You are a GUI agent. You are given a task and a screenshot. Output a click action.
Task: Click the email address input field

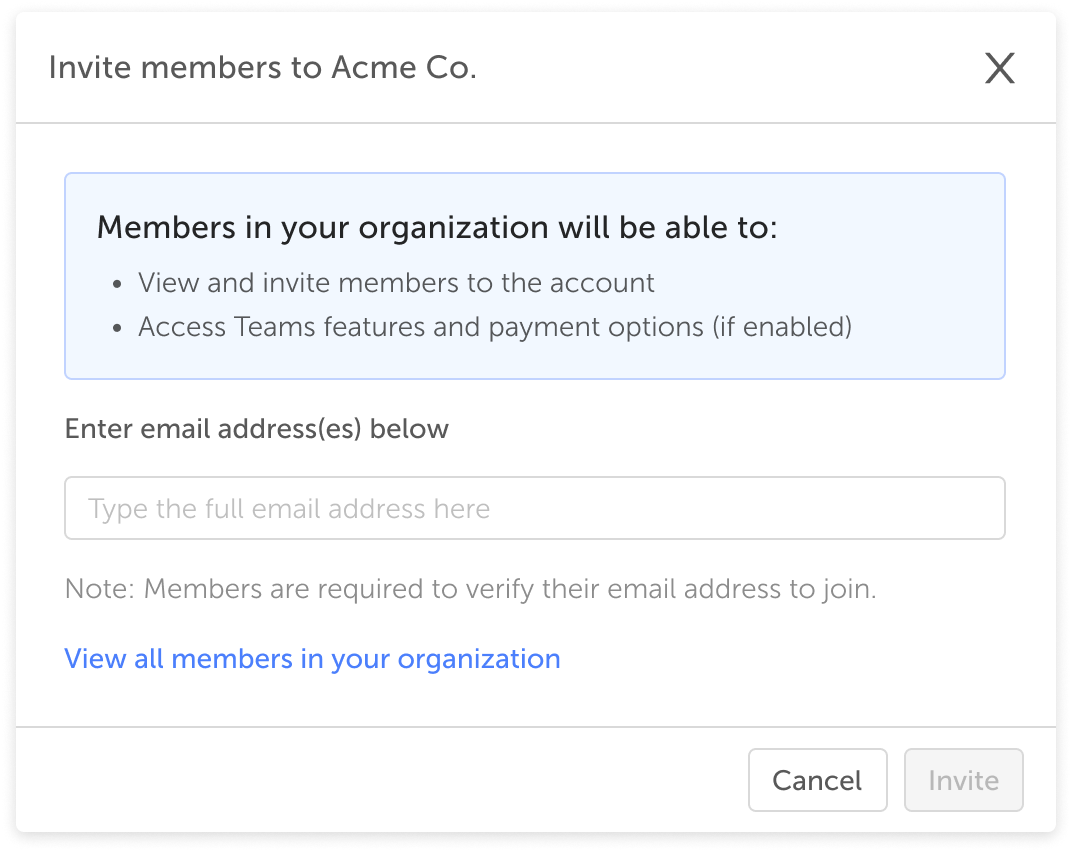(535, 508)
